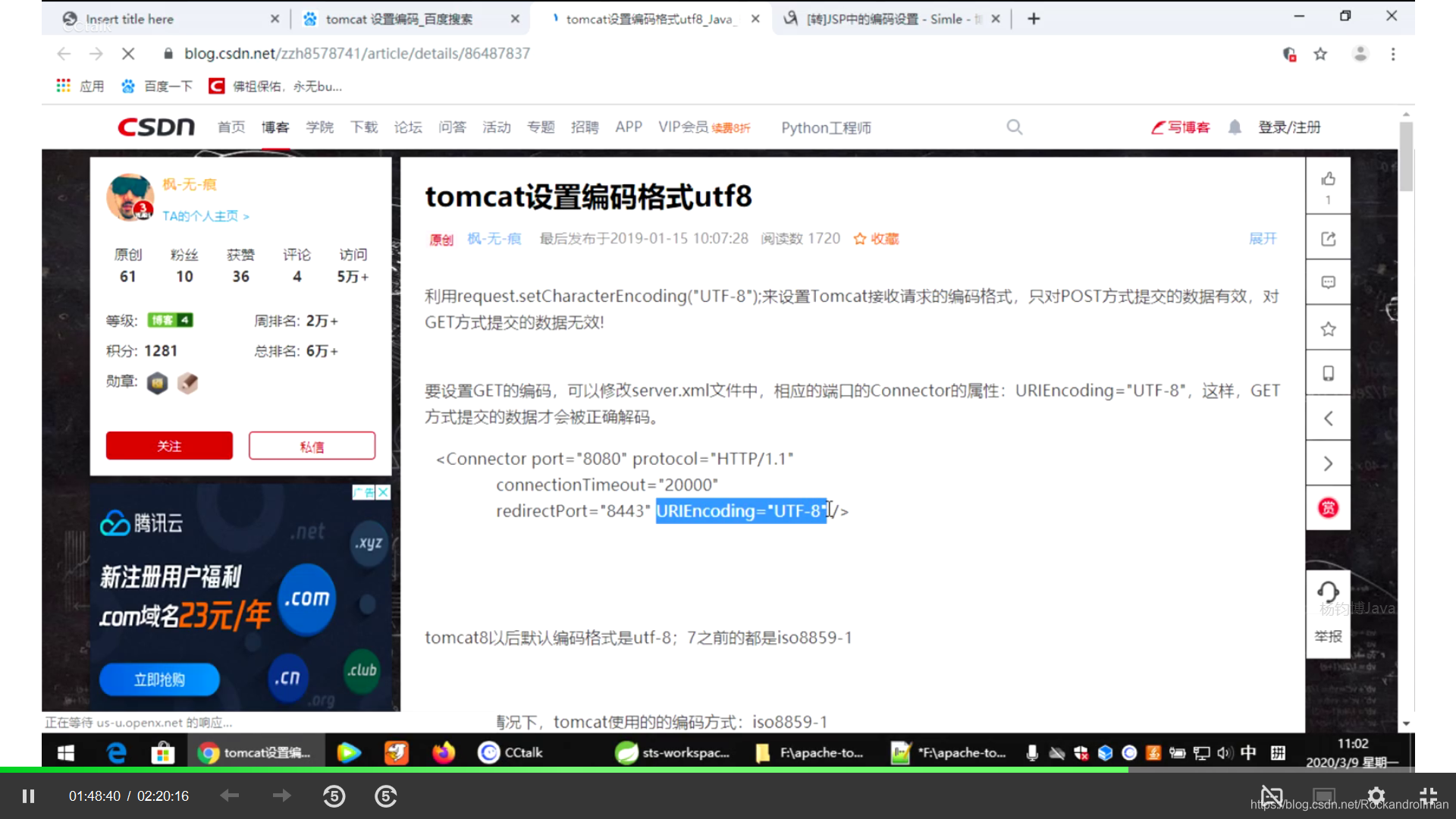Go to previous article arrow

tap(1328, 418)
